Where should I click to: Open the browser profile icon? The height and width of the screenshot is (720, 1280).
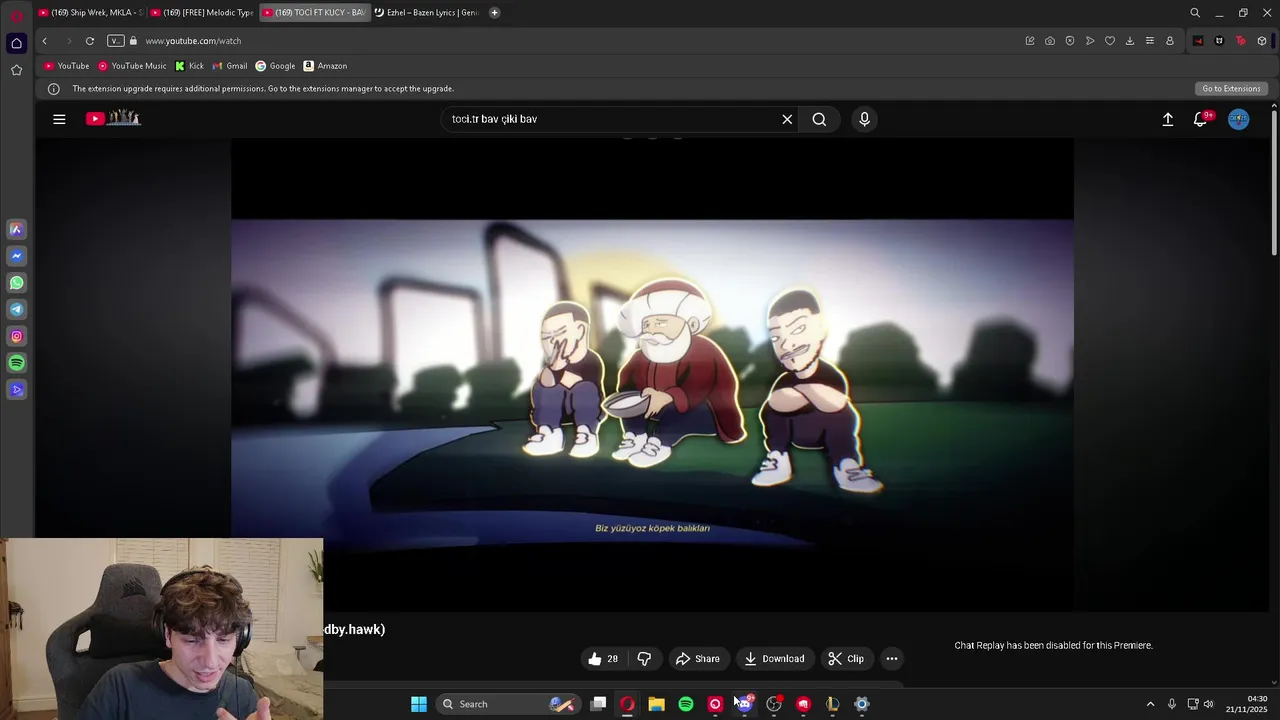coord(1170,41)
